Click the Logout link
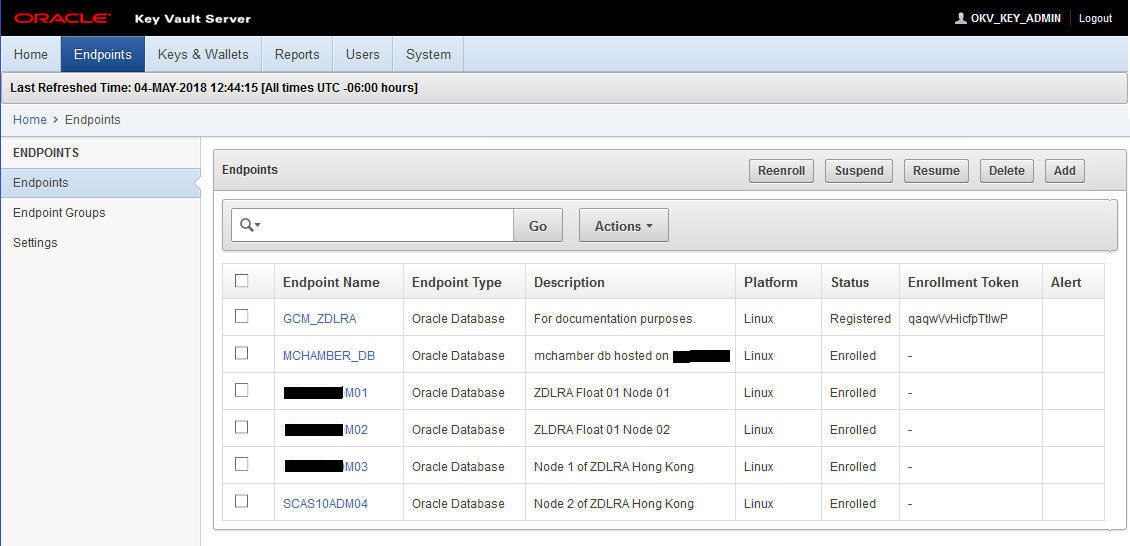Screen dimensions: 1130x546 coord(1095,18)
